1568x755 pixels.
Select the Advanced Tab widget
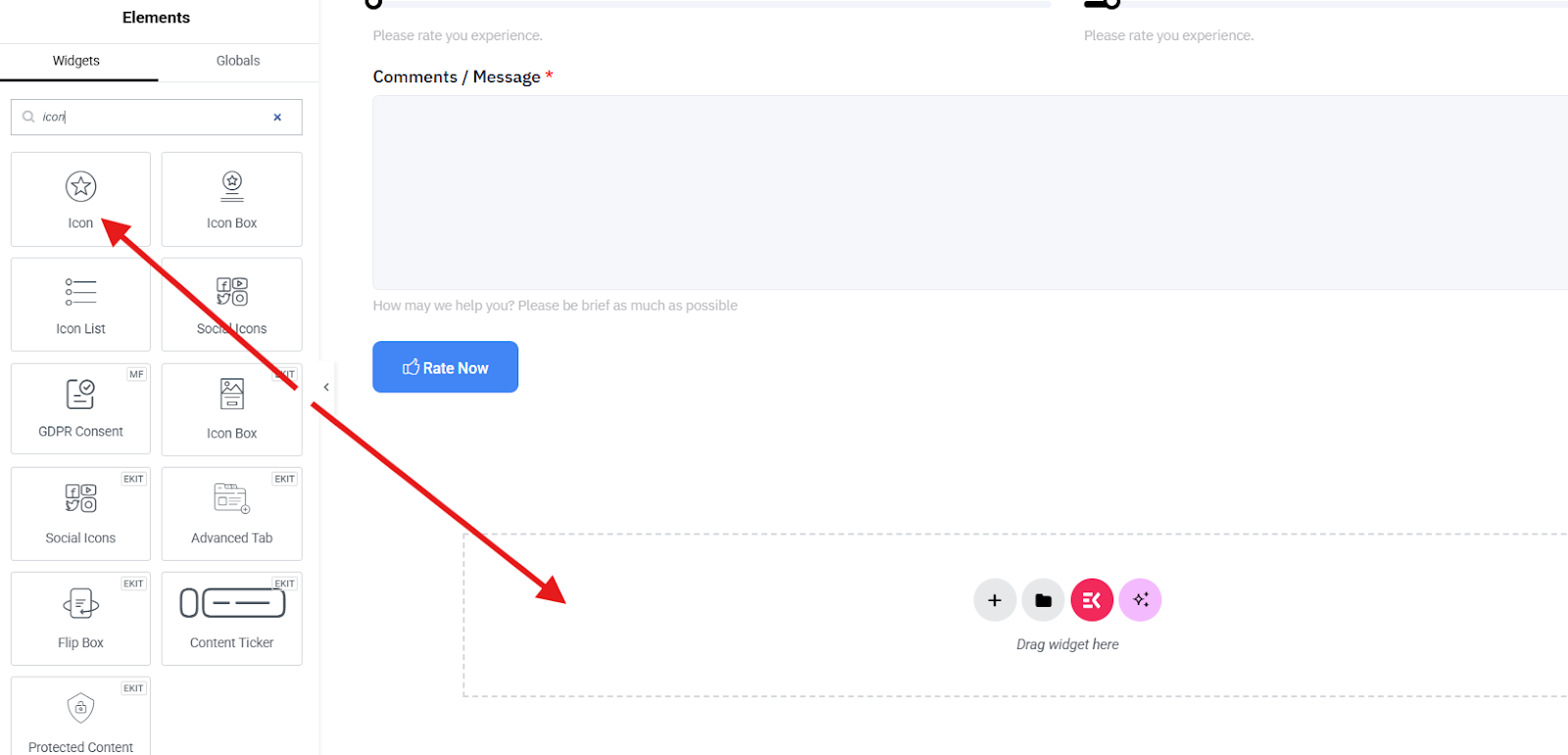231,513
